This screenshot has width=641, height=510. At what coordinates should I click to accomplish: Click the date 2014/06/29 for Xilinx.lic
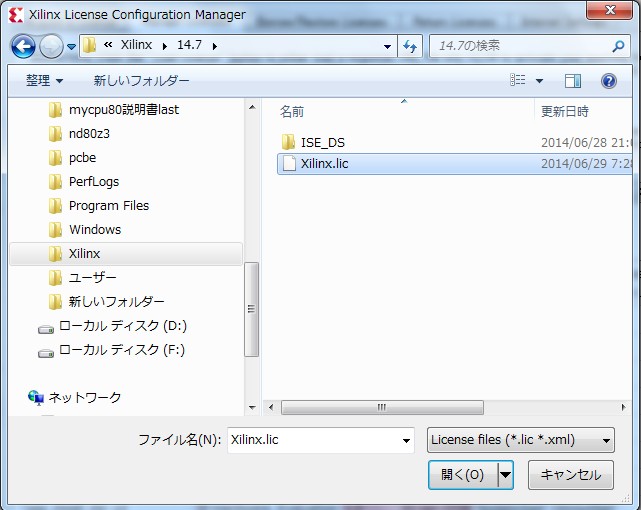586,164
